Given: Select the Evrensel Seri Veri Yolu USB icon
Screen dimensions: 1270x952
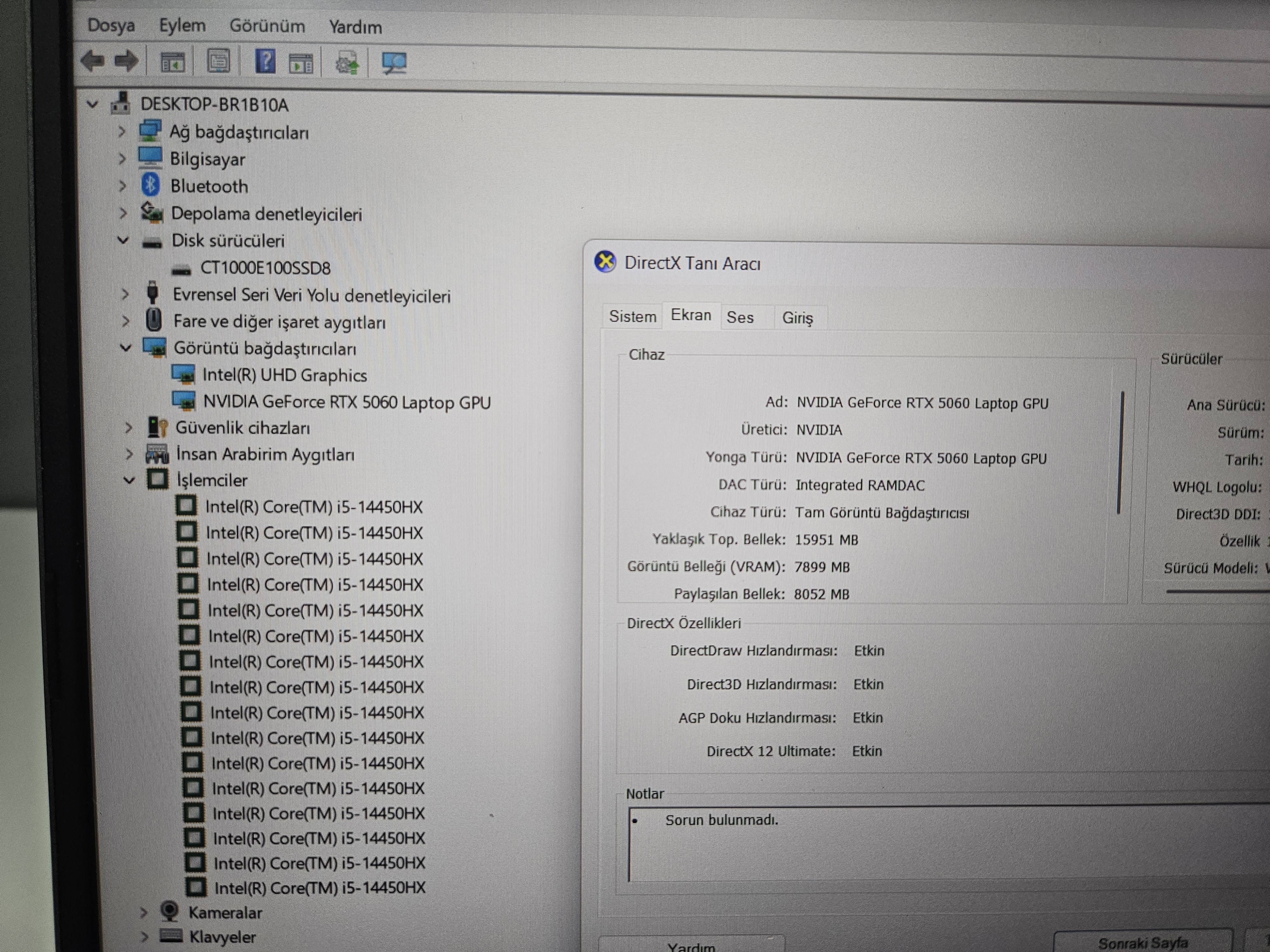Looking at the screenshot, I should pyautogui.click(x=153, y=293).
